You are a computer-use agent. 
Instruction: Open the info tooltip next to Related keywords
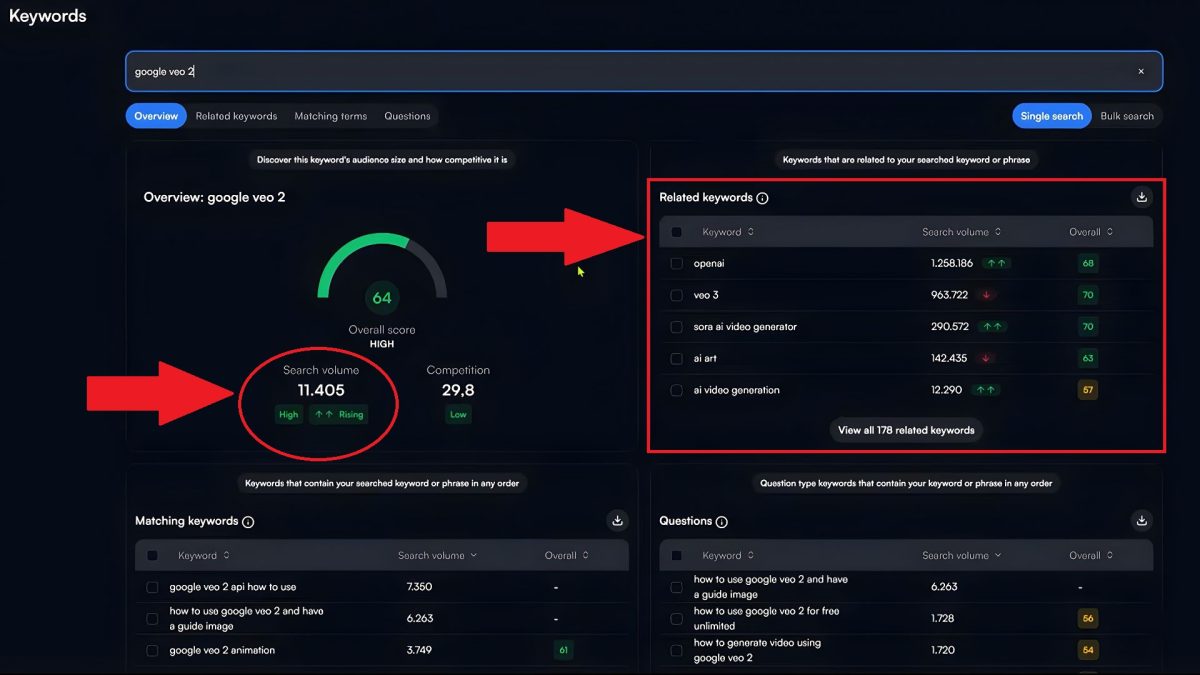[x=763, y=197]
